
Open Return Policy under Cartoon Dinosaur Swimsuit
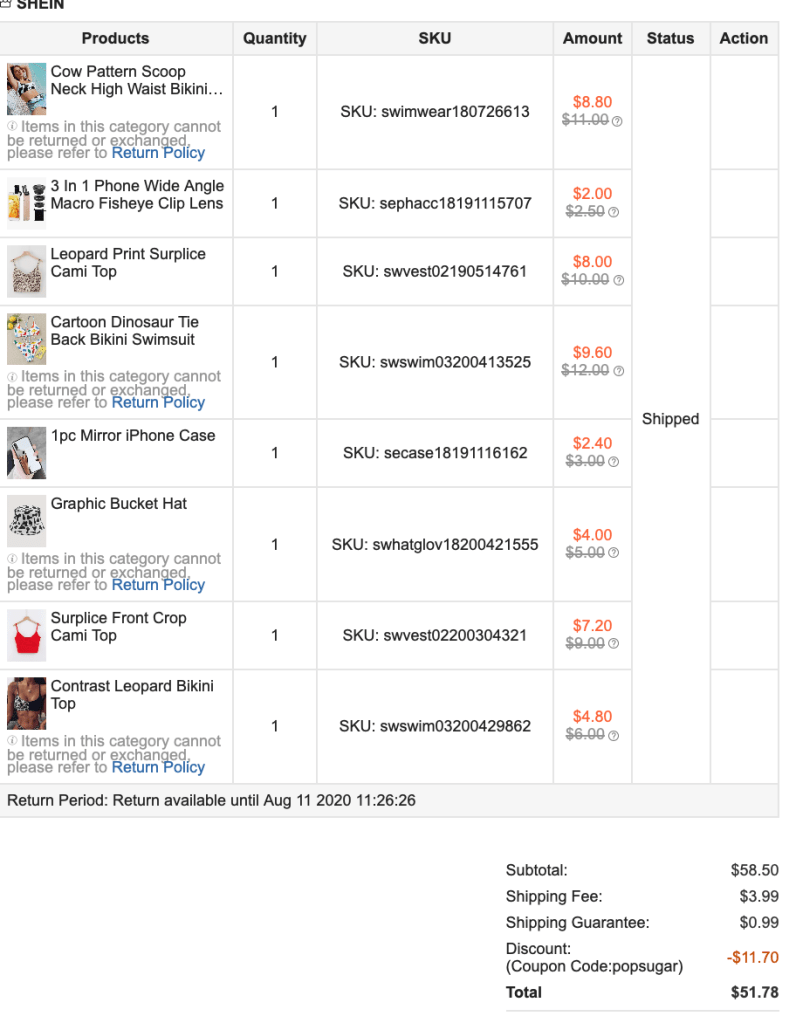[158, 402]
